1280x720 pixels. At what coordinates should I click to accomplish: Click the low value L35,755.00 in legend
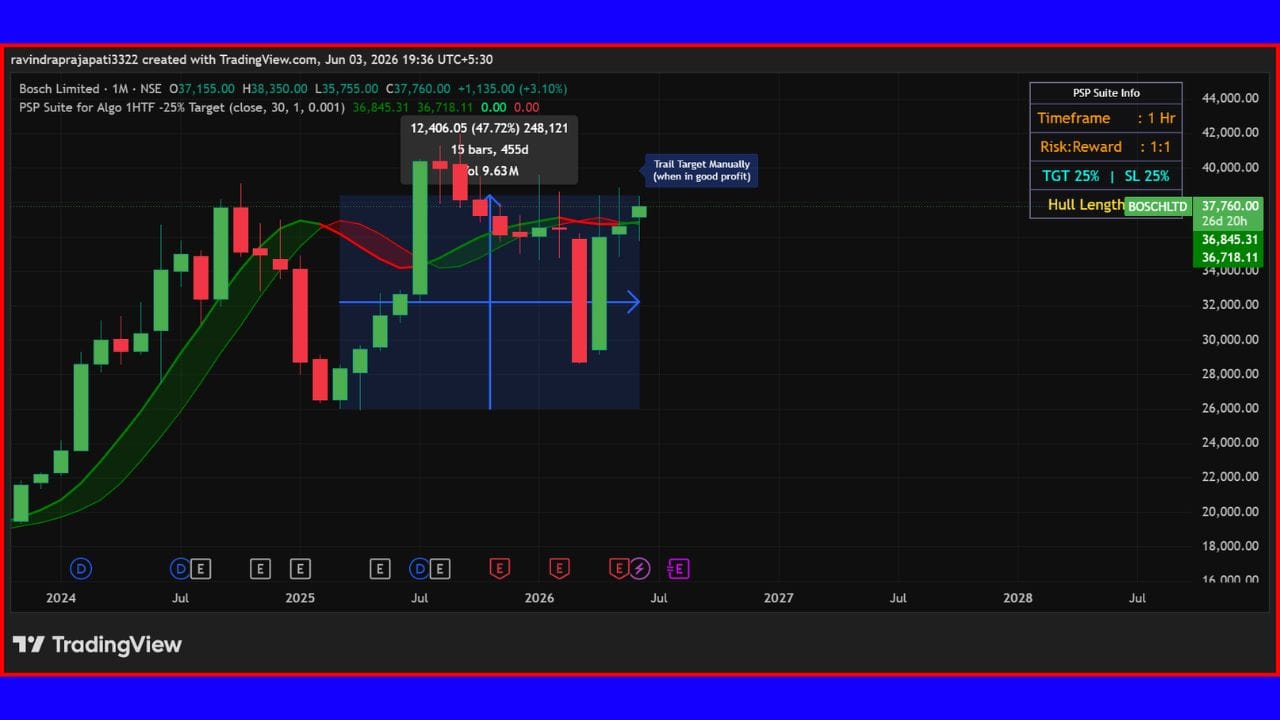[x=345, y=89]
